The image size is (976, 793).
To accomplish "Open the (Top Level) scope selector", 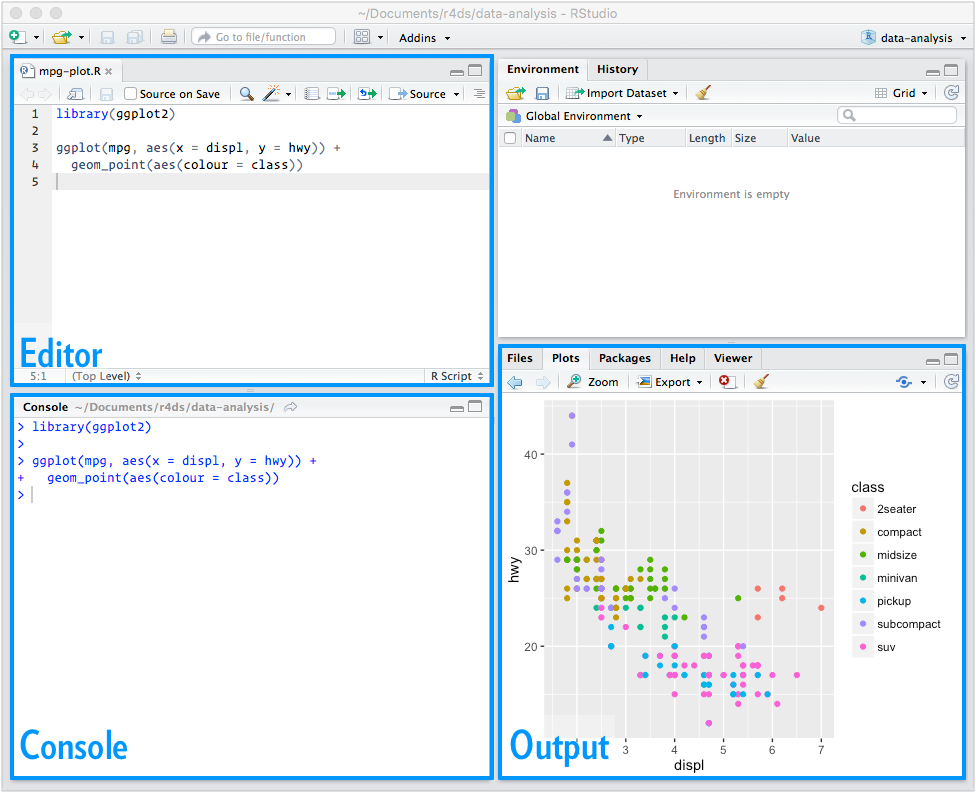I will click(x=106, y=376).
